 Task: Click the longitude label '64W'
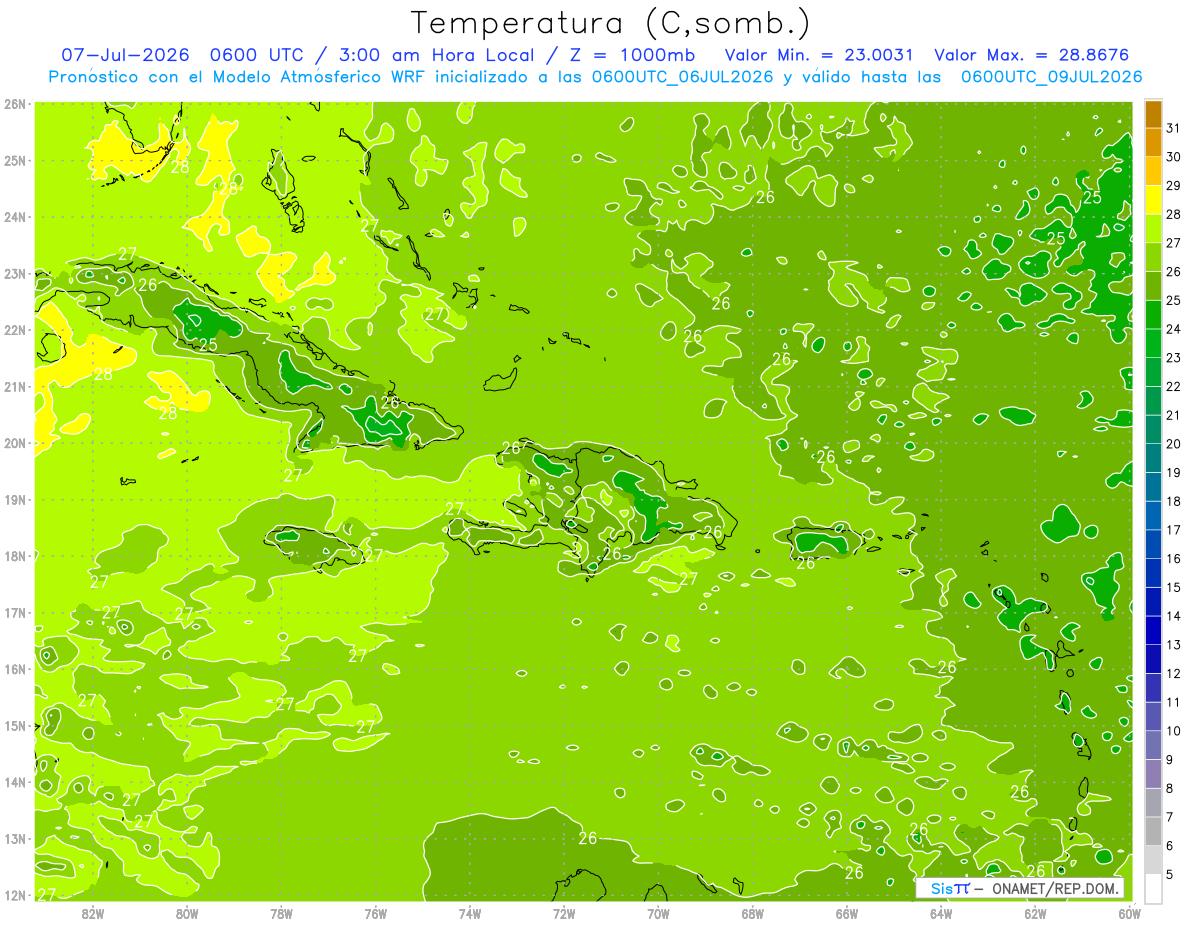point(941,913)
